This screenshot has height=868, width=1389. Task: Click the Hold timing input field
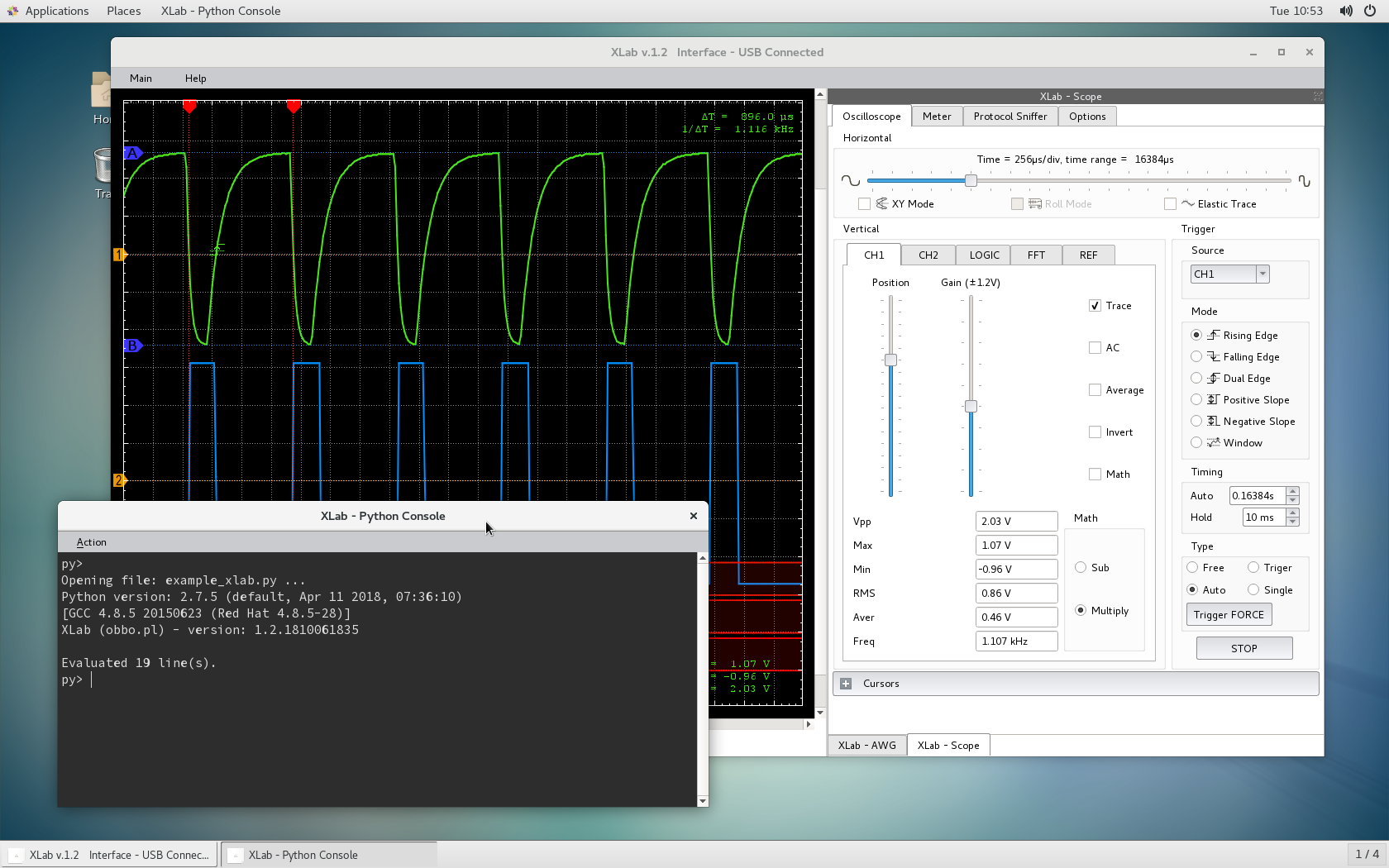click(x=1264, y=517)
